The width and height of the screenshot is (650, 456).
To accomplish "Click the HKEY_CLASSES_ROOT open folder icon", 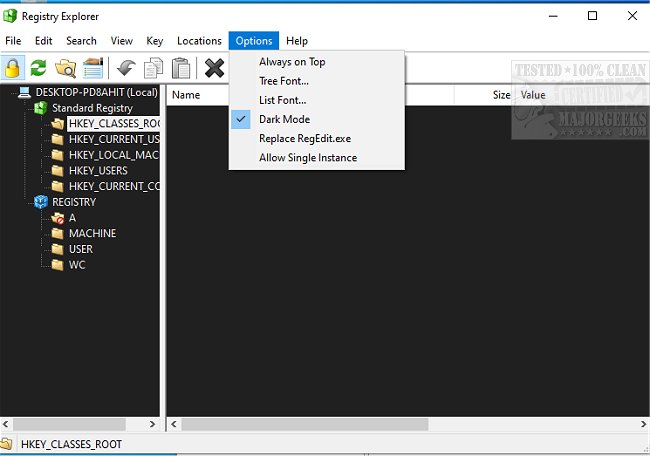I will pos(57,124).
